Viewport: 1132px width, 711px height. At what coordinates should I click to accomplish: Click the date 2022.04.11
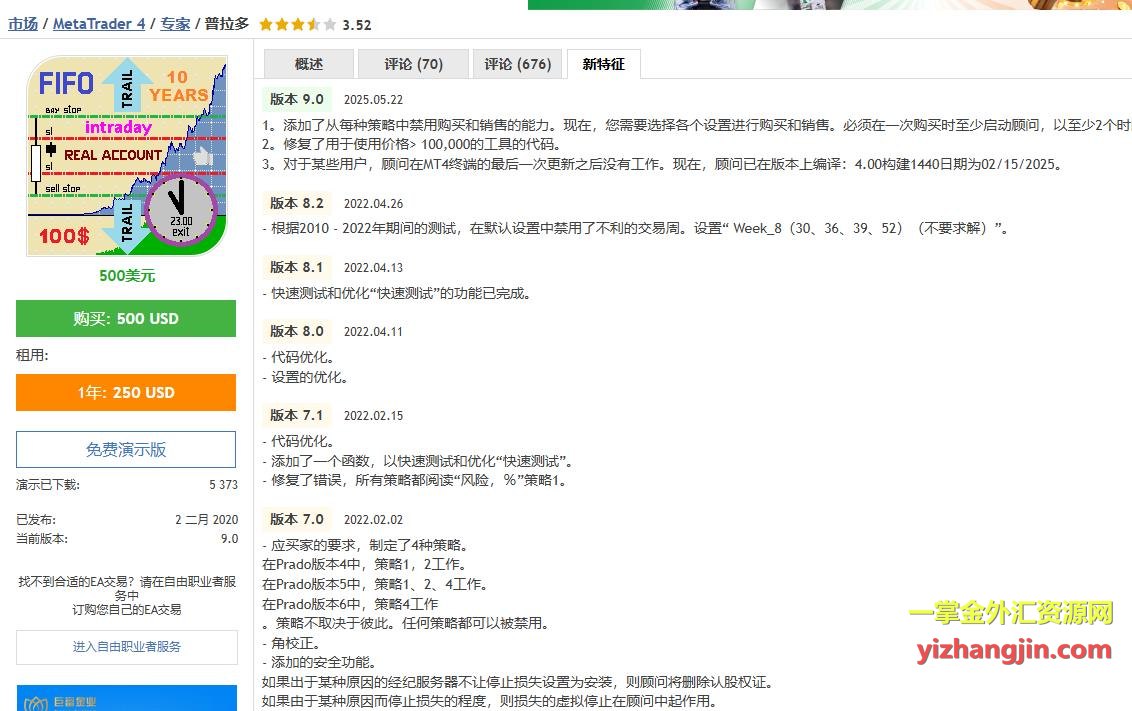[x=373, y=332]
